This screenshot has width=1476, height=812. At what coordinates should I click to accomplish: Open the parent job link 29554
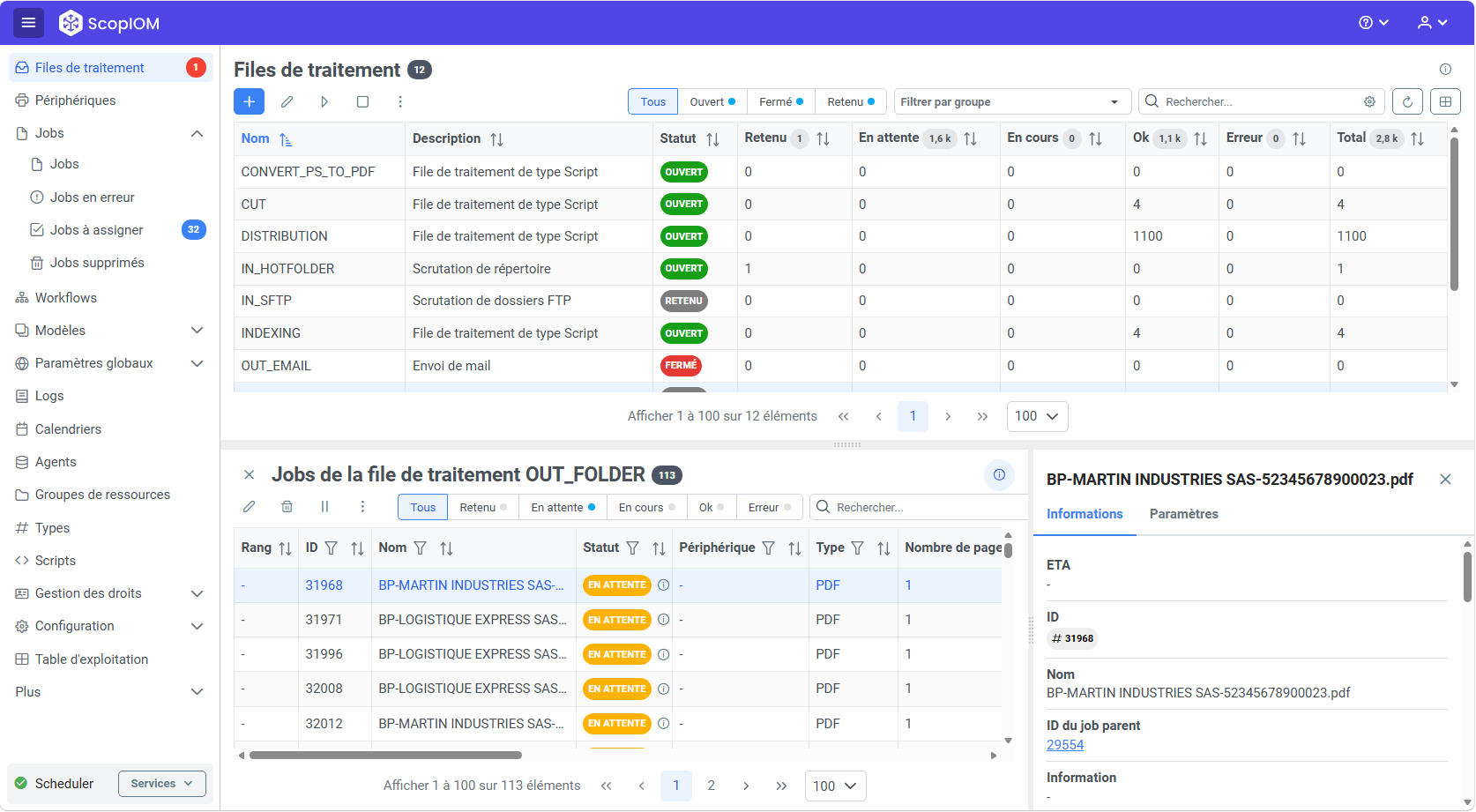pyautogui.click(x=1065, y=745)
